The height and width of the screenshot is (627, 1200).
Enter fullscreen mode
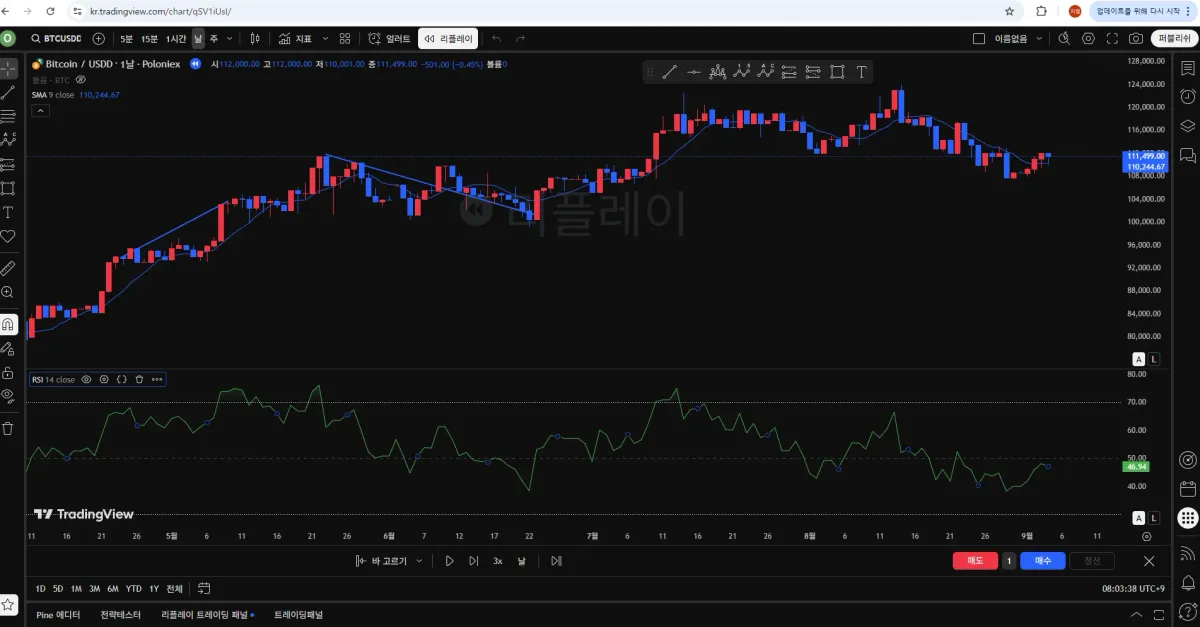point(1112,39)
